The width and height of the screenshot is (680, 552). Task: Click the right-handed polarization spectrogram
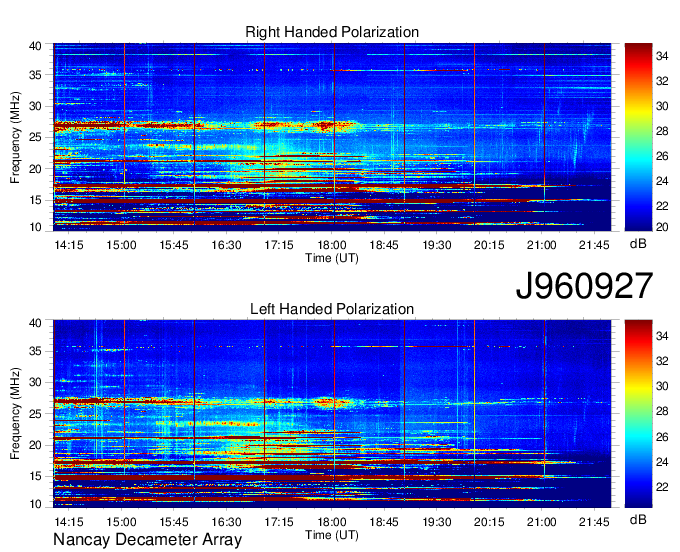pos(332,137)
